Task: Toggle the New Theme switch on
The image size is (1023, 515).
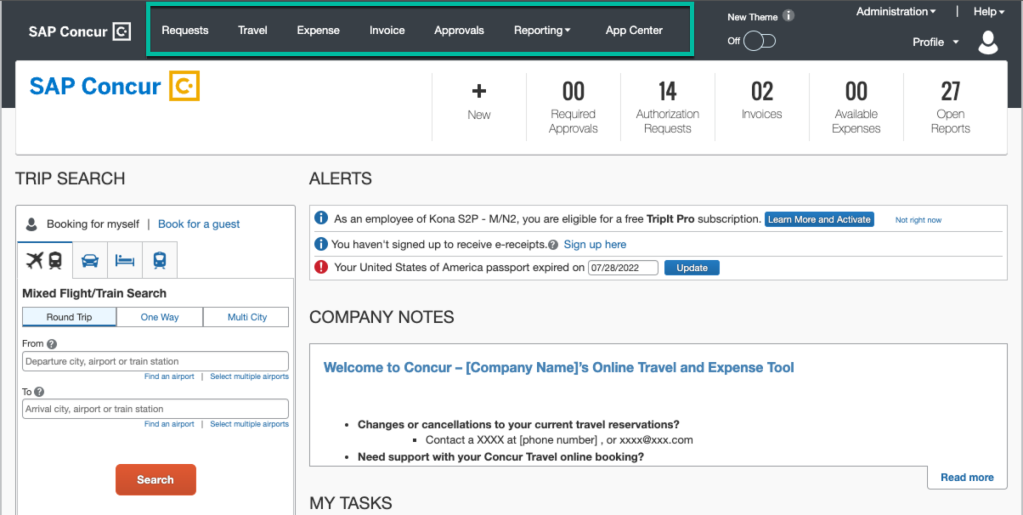Action: 760,41
